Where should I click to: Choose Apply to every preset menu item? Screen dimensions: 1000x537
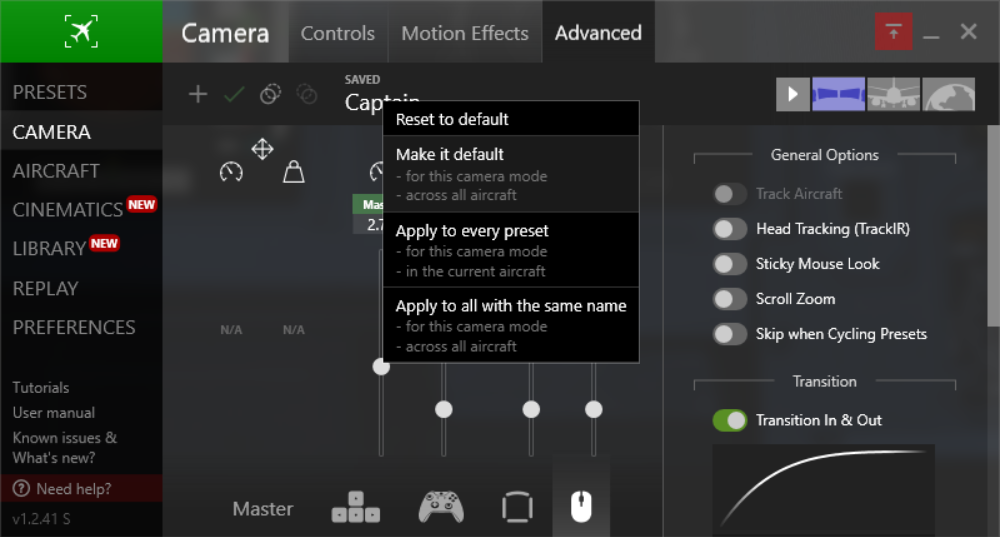(x=511, y=250)
